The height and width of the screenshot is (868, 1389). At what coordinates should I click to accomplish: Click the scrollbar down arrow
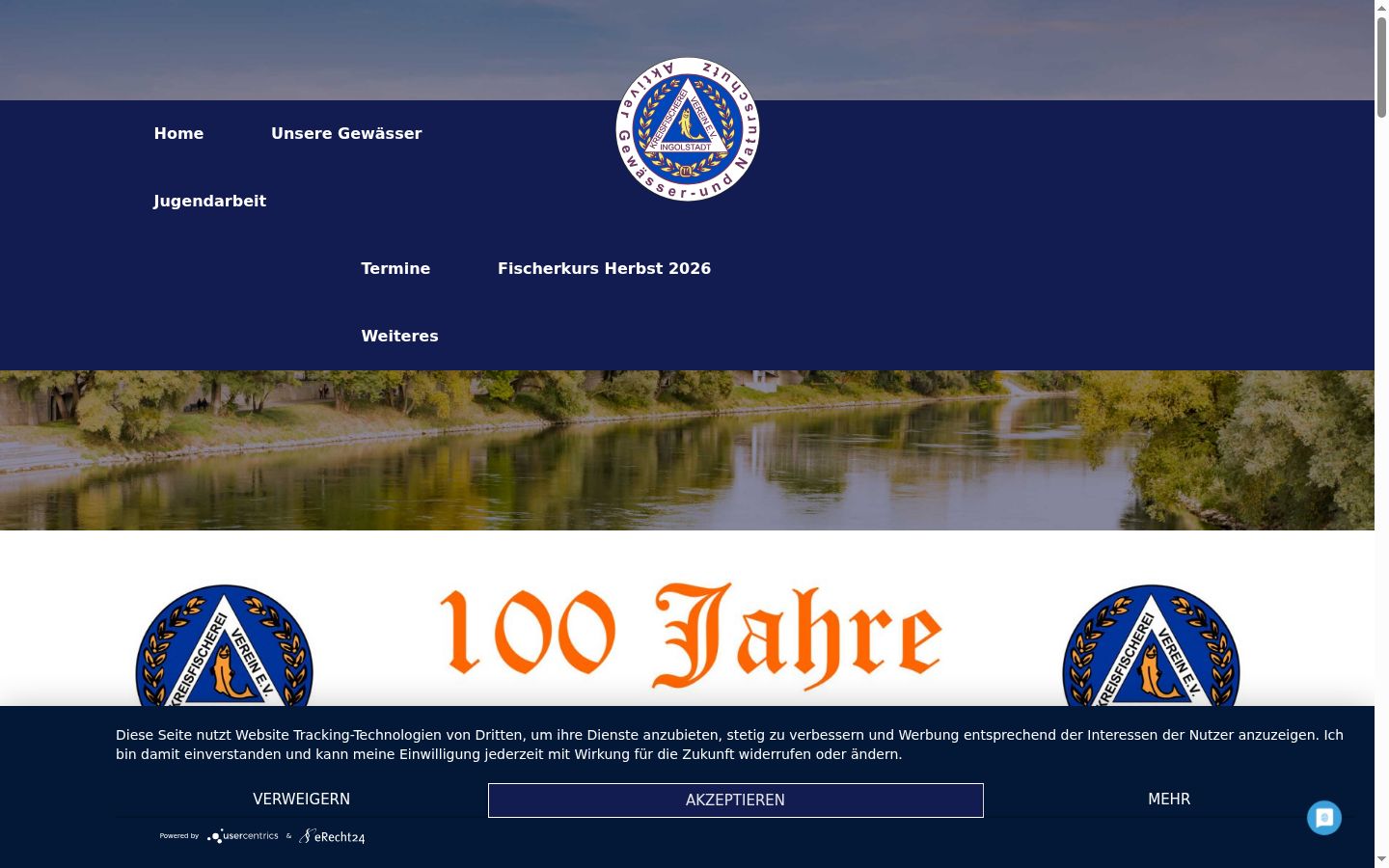click(x=1381, y=859)
